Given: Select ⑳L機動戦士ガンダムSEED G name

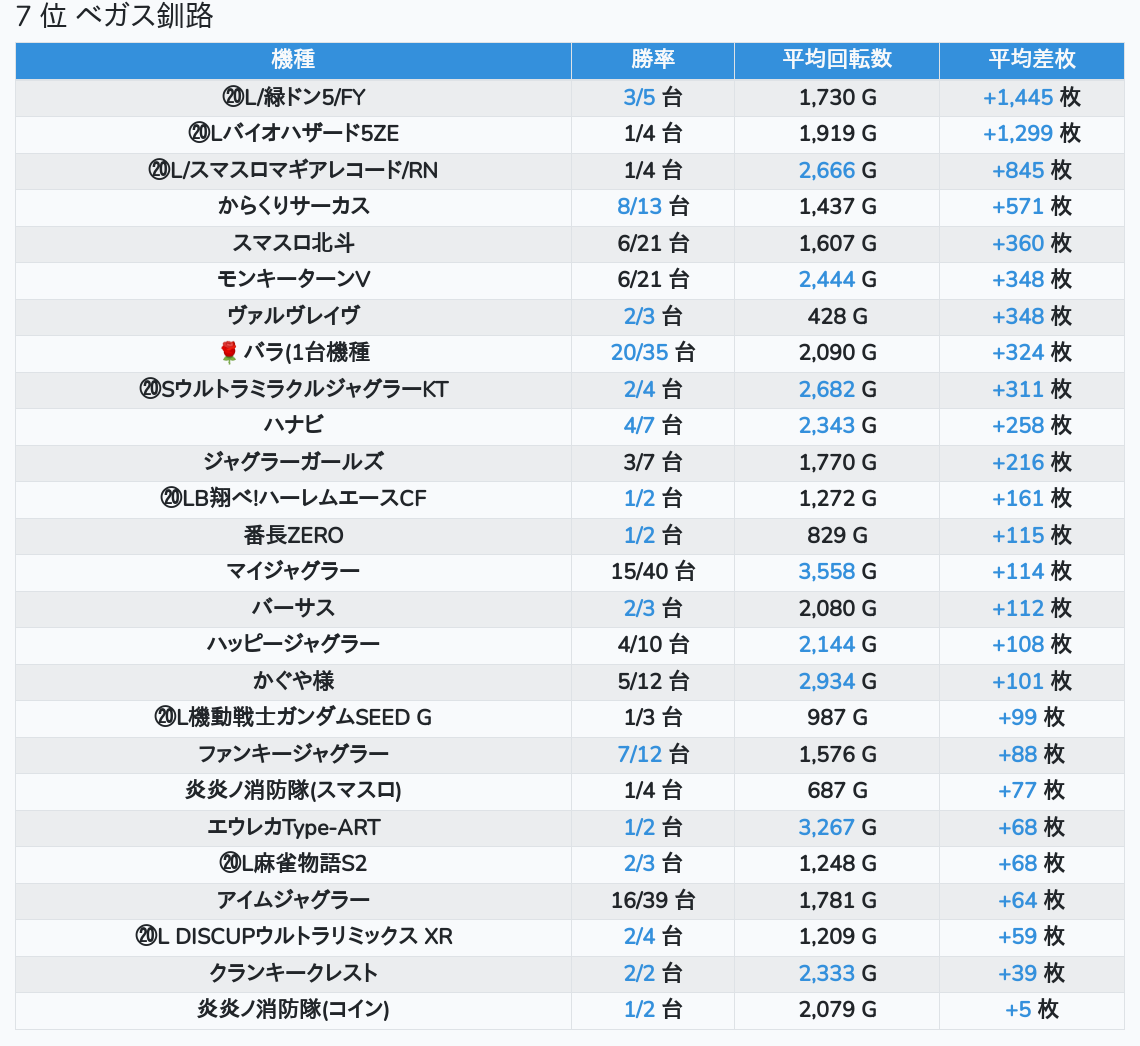Looking at the screenshot, I should pos(293,717).
